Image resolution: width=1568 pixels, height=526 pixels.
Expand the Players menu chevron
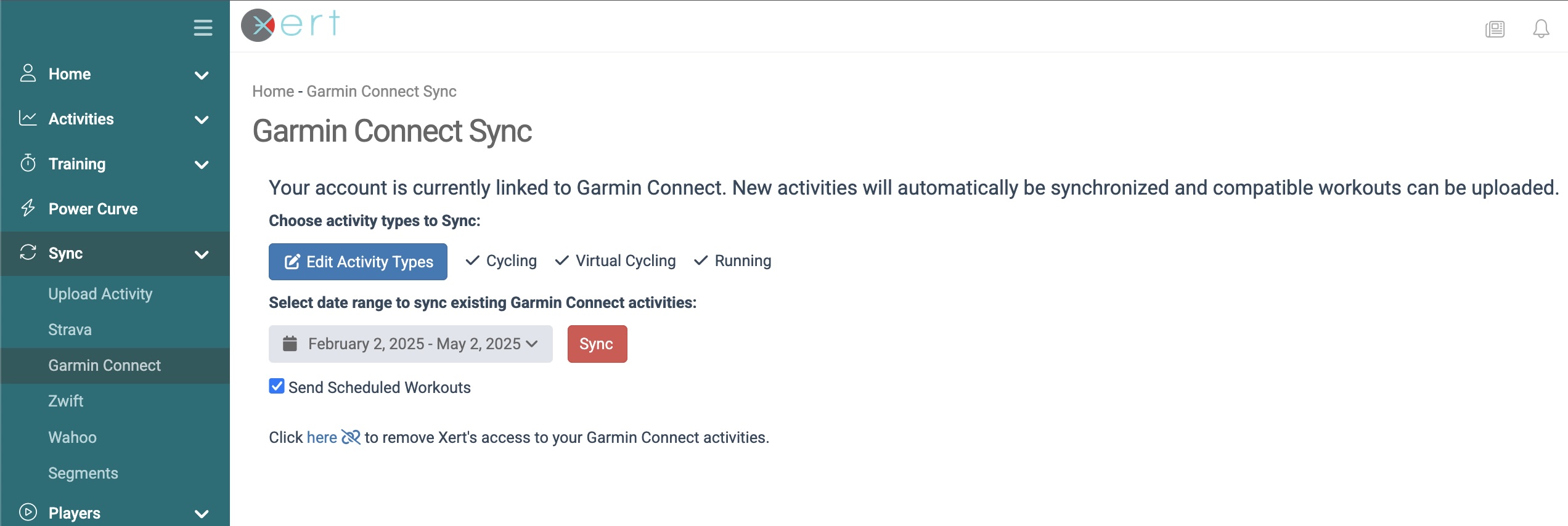(x=202, y=513)
